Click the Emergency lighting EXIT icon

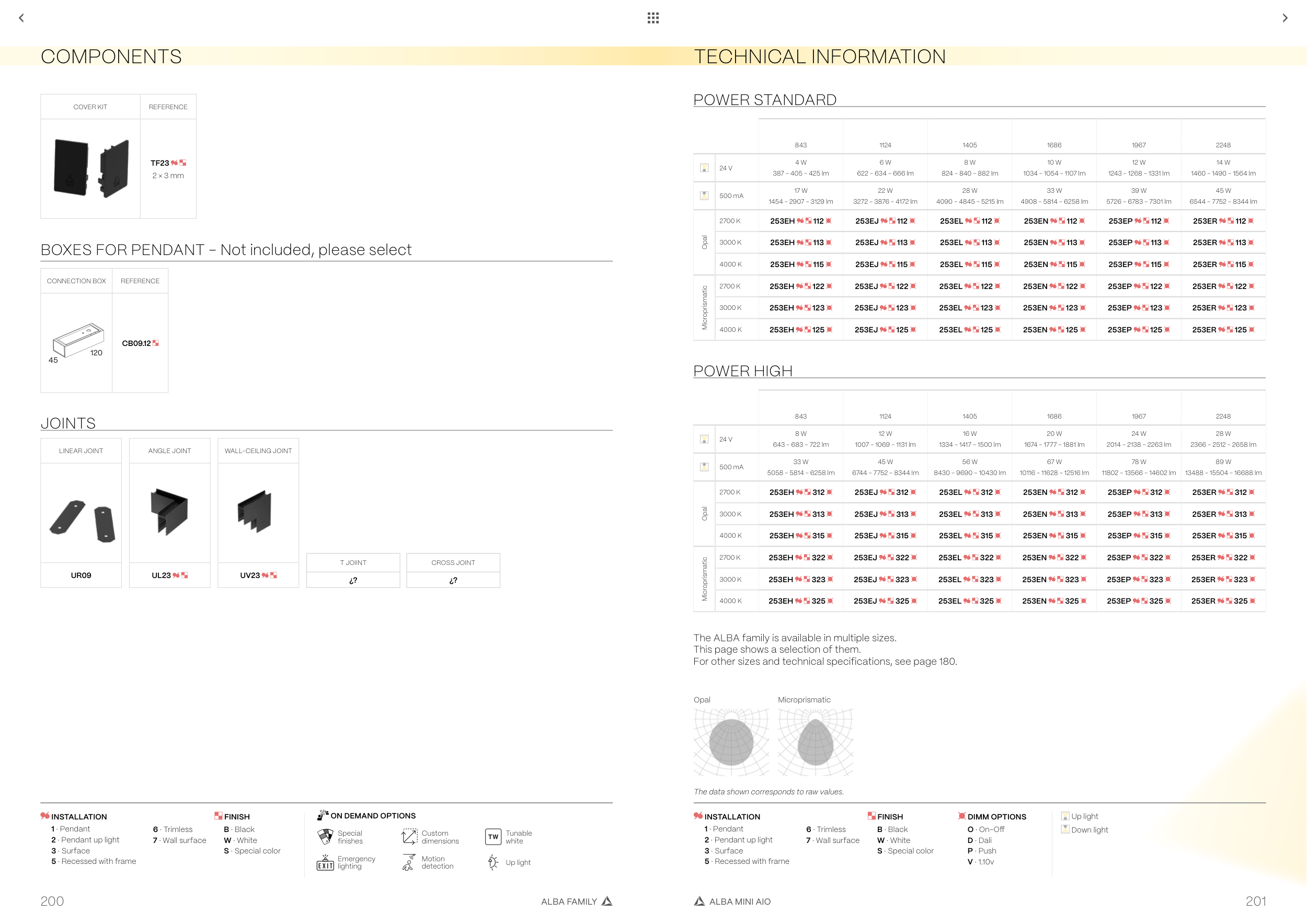pyautogui.click(x=325, y=863)
